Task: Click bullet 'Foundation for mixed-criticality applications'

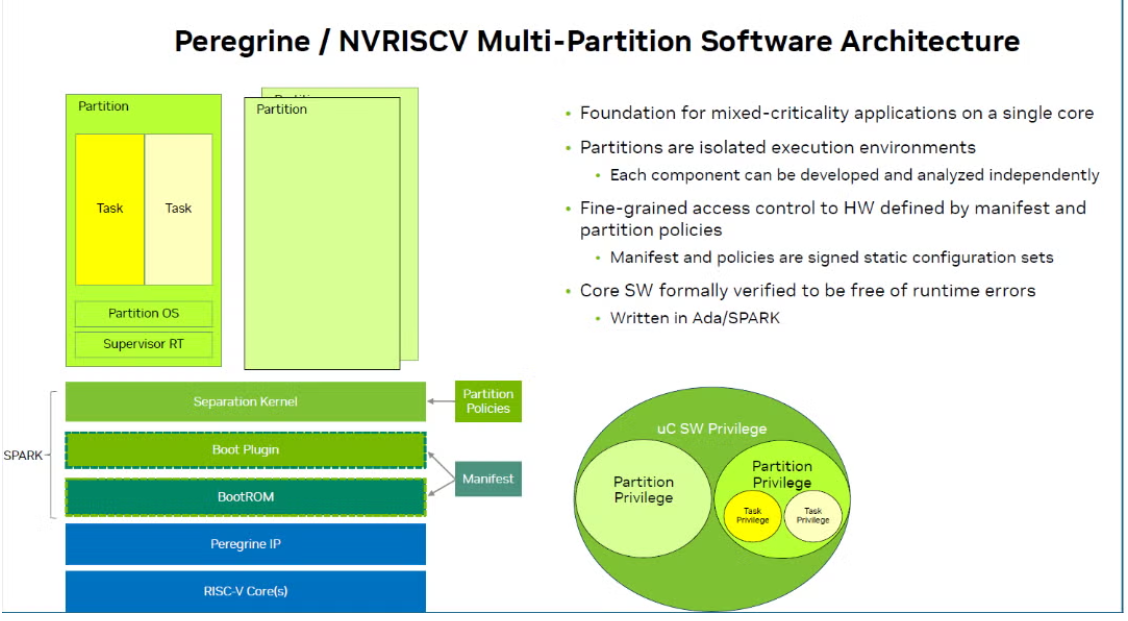Action: [836, 113]
